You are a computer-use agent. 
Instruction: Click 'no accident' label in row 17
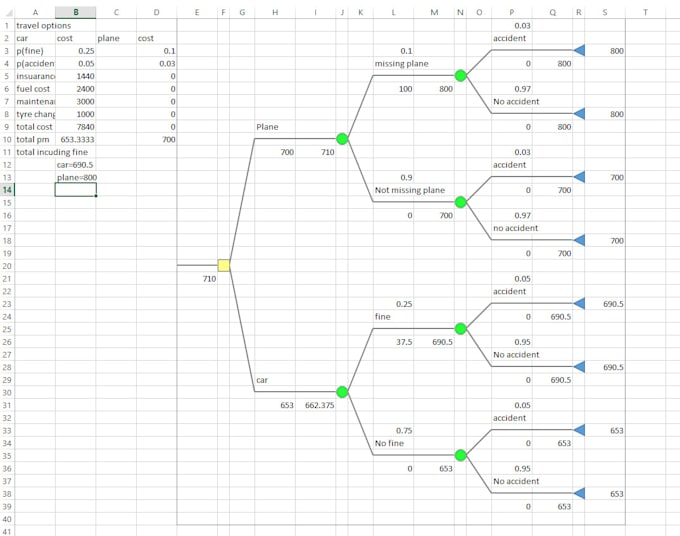(x=515, y=228)
